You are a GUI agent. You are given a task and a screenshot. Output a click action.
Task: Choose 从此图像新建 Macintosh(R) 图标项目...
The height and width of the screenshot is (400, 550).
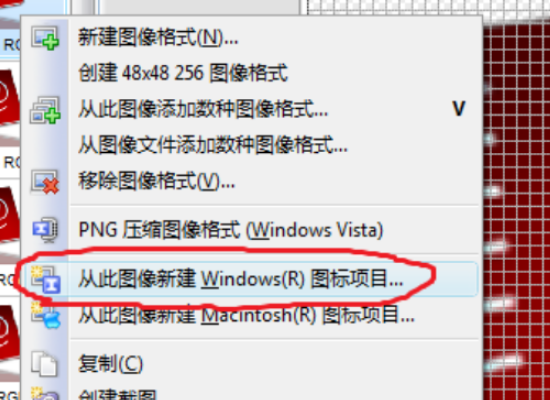click(x=246, y=315)
